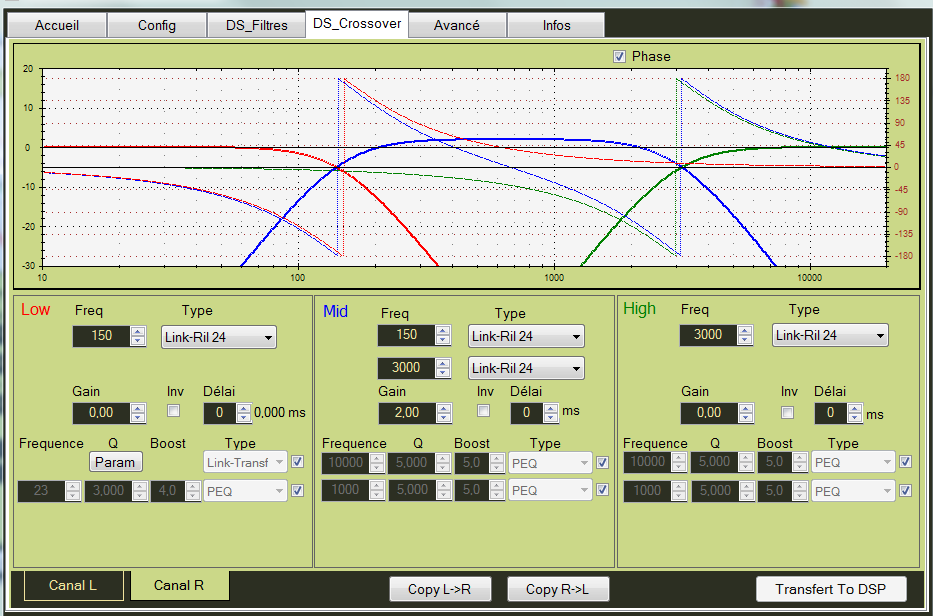Viewport: 933px width, 616px height.
Task: Toggle the Phase checkbox
Action: click(x=619, y=57)
